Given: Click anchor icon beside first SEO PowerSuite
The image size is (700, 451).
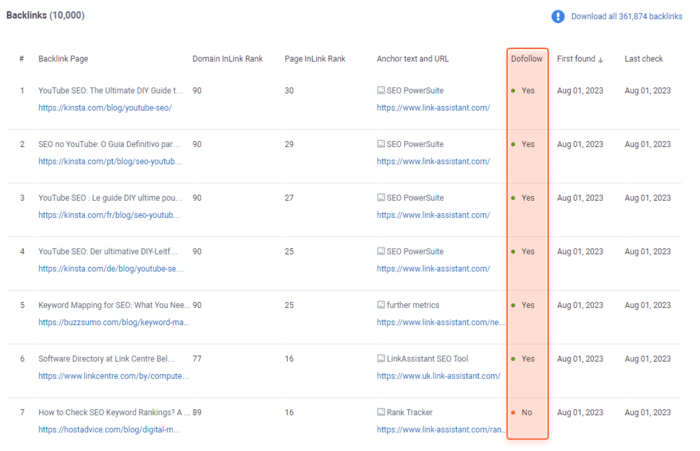Looking at the screenshot, I should pos(381,90).
